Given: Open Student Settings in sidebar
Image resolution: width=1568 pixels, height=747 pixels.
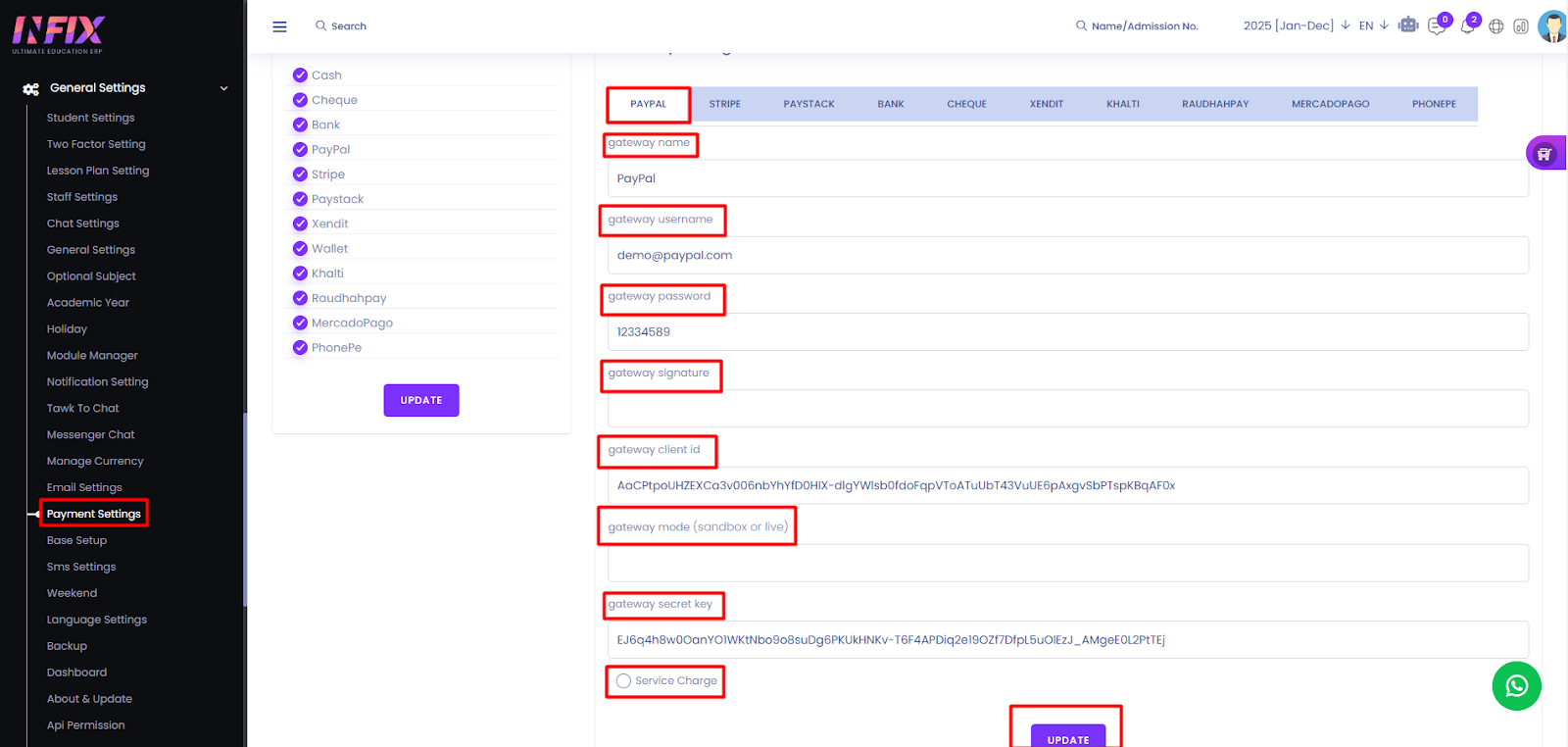Looking at the screenshot, I should (91, 118).
